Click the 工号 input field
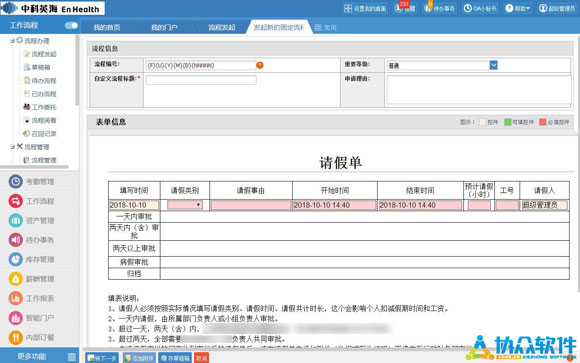 (x=507, y=205)
